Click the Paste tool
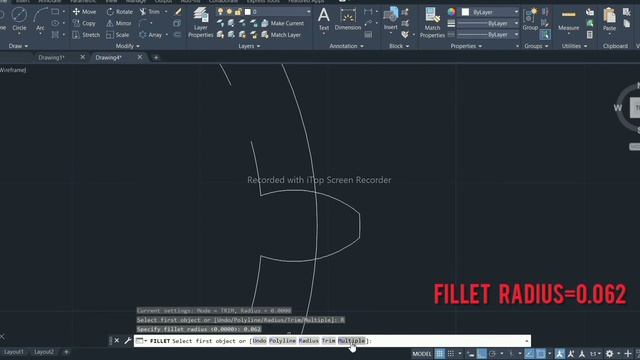640x360 pixels. point(609,19)
